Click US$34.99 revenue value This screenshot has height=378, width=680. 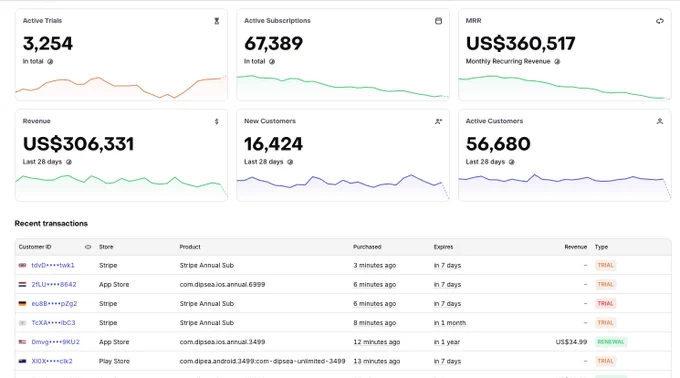pos(571,342)
